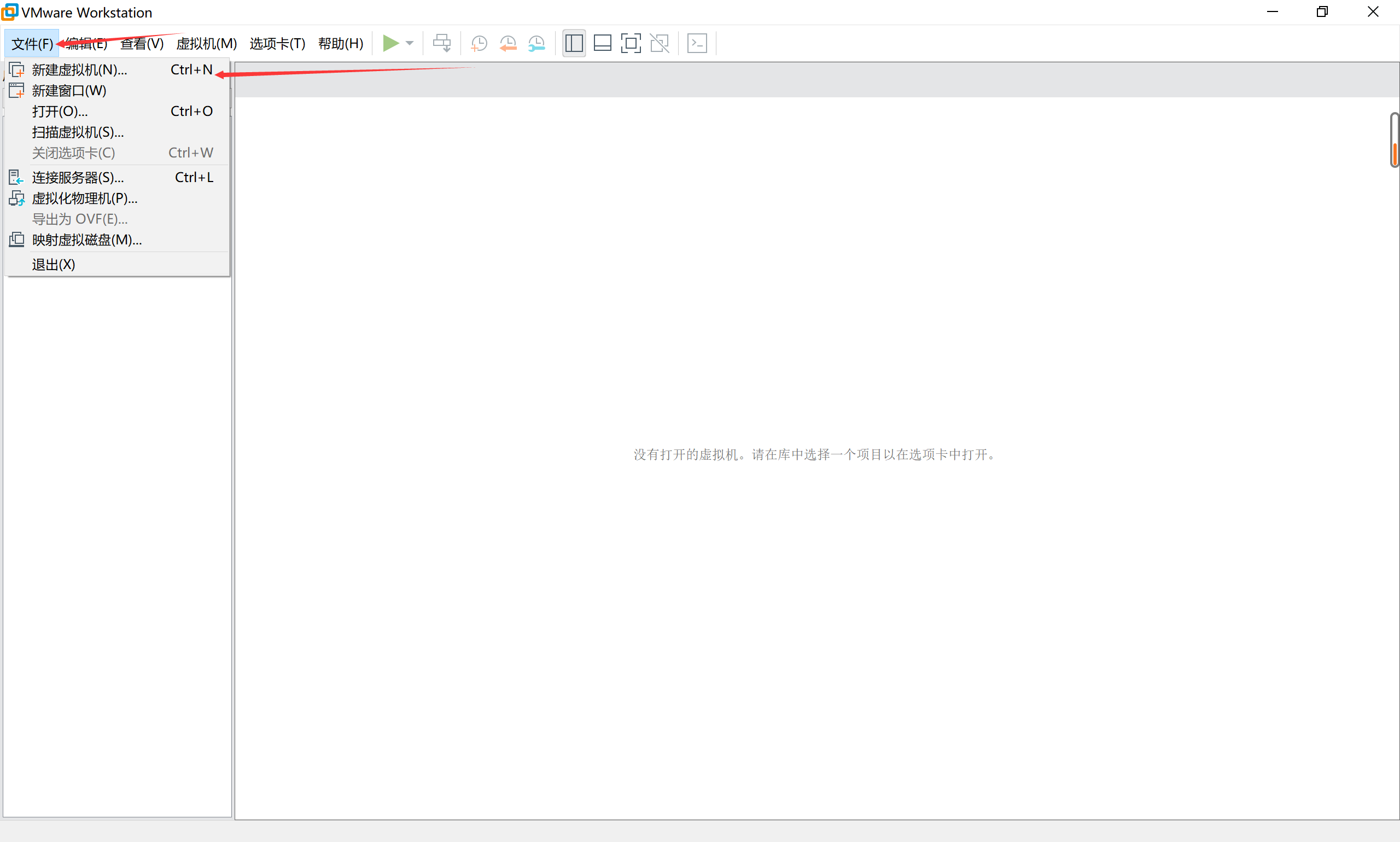Image resolution: width=1400 pixels, height=842 pixels.
Task: Open the 查看(V) menu
Action: pyautogui.click(x=142, y=44)
